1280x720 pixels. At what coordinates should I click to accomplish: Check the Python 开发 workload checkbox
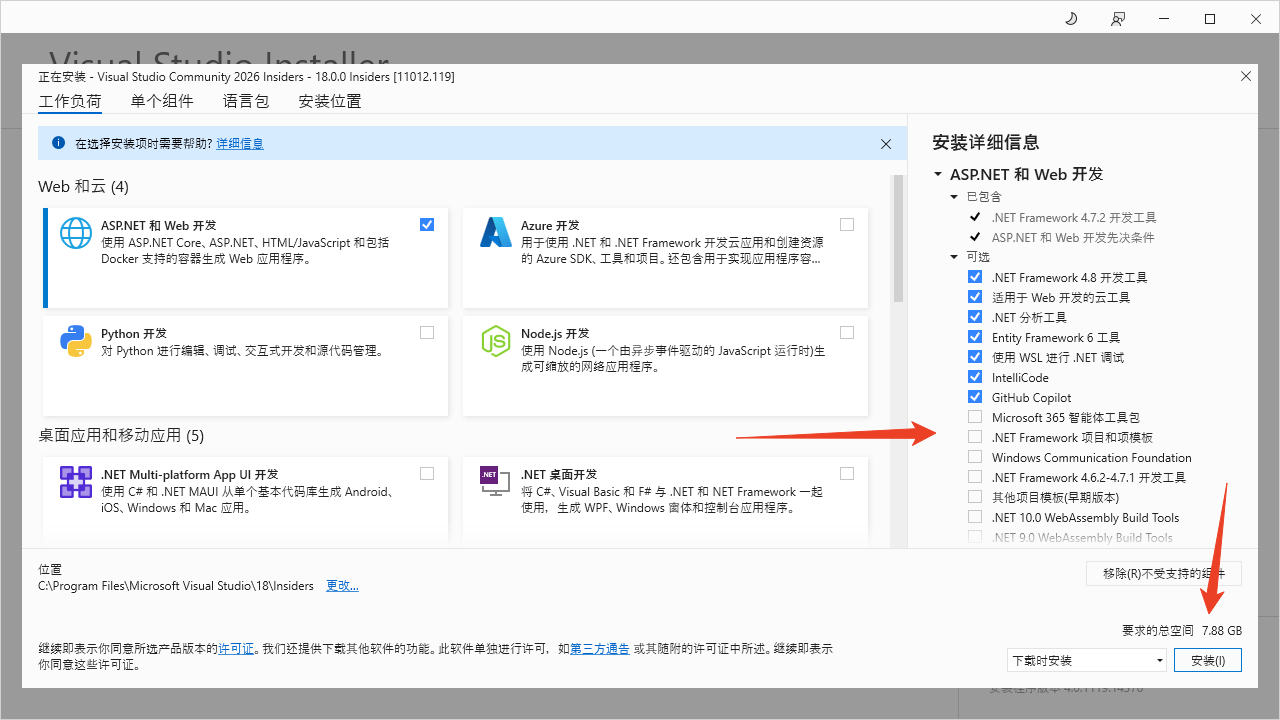click(427, 332)
